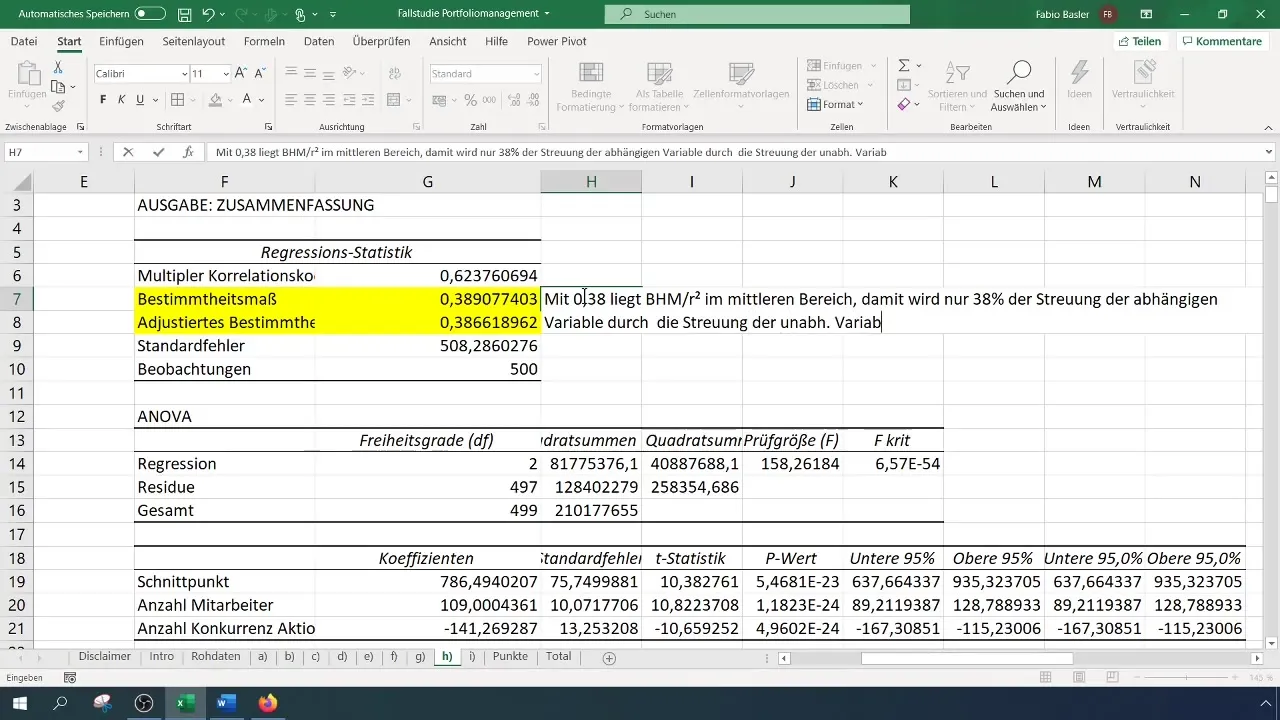Select sheet tab Total

[x=558, y=657]
